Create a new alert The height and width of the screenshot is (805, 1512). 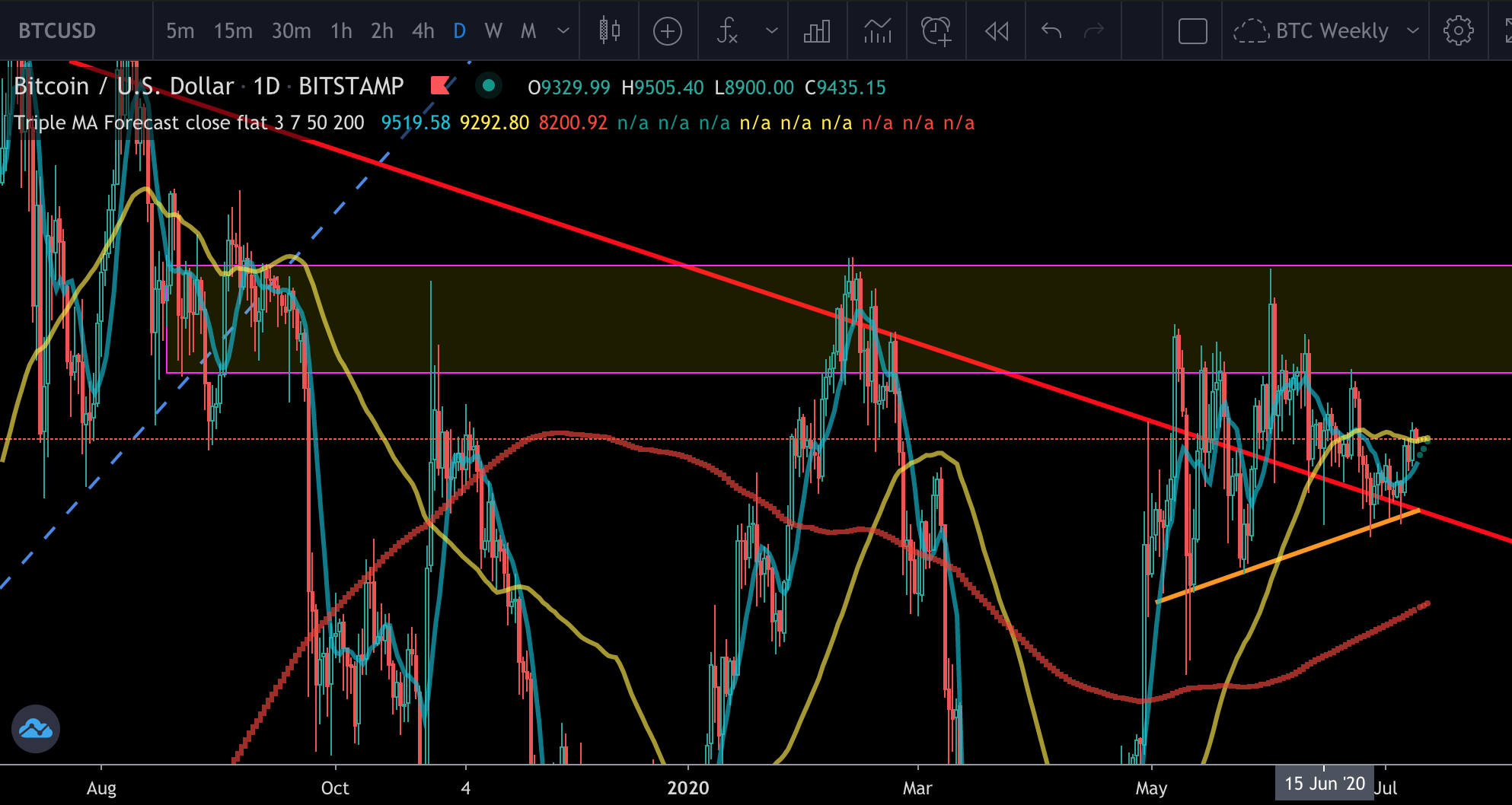[x=936, y=31]
